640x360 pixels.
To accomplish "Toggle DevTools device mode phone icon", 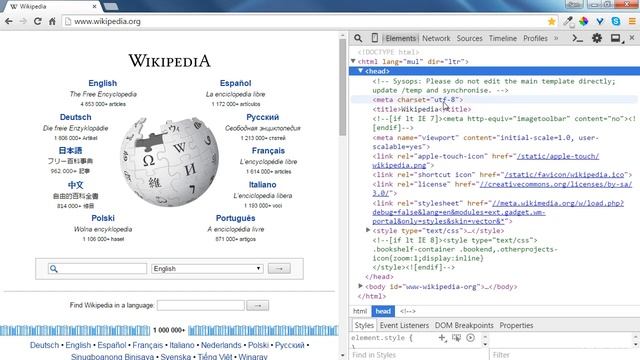I will pos(374,38).
